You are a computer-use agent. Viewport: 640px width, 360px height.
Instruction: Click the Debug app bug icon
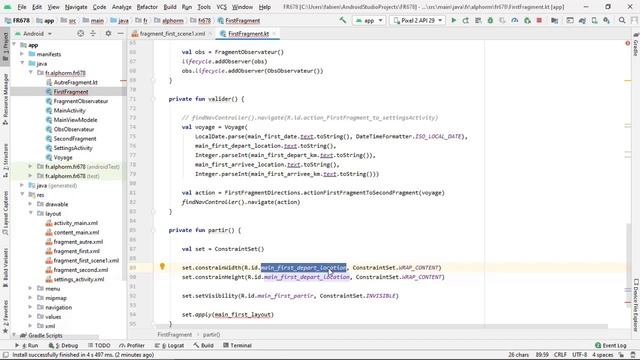click(x=490, y=20)
